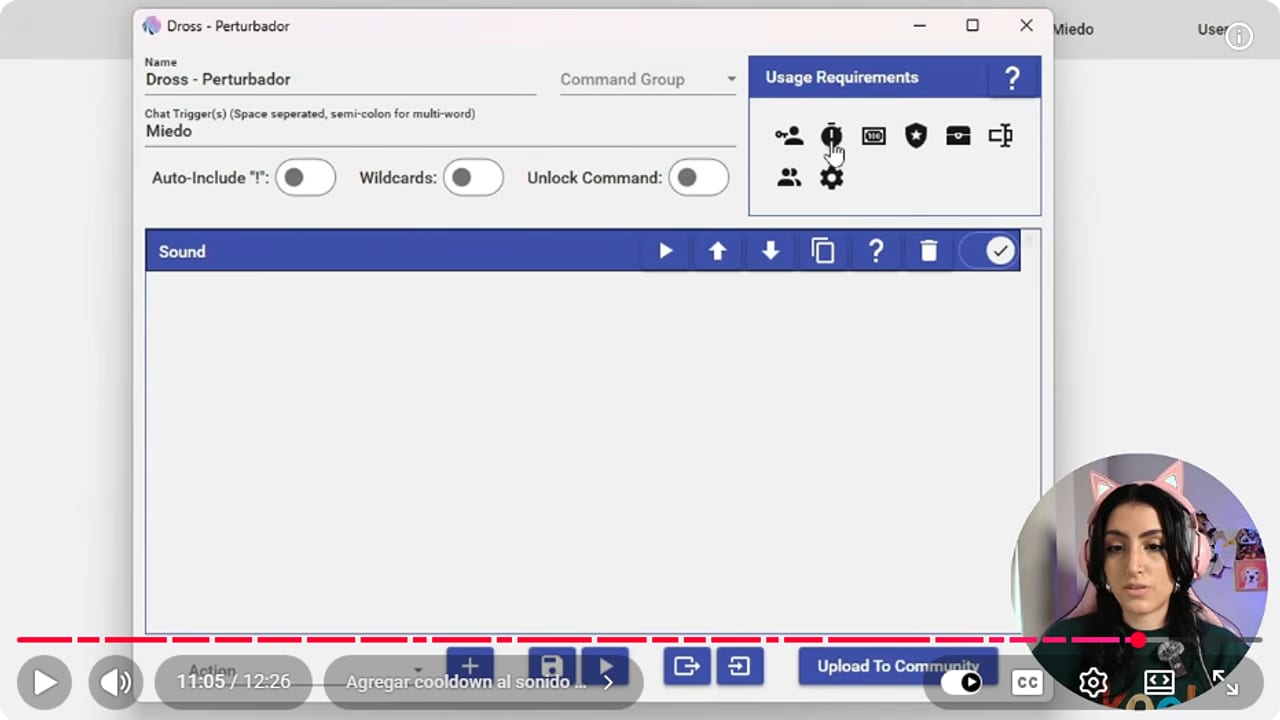Duplicate the Sound action
The width and height of the screenshot is (1280, 720).
(x=823, y=252)
